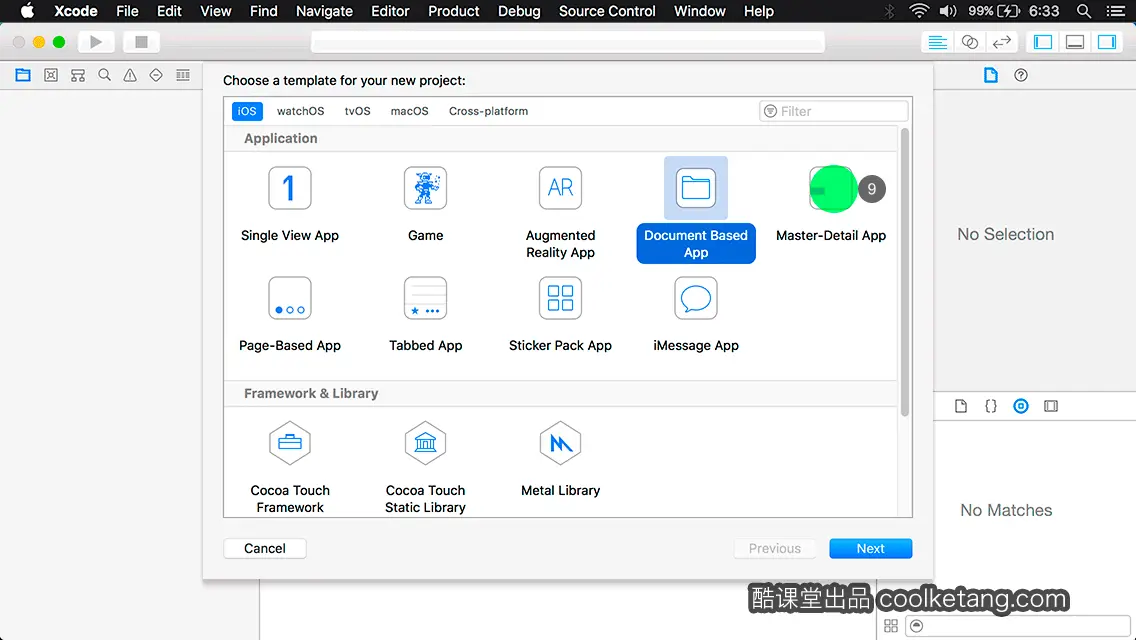Switch to the watchOS platform tab
Viewport: 1136px width, 640px height.
point(301,111)
